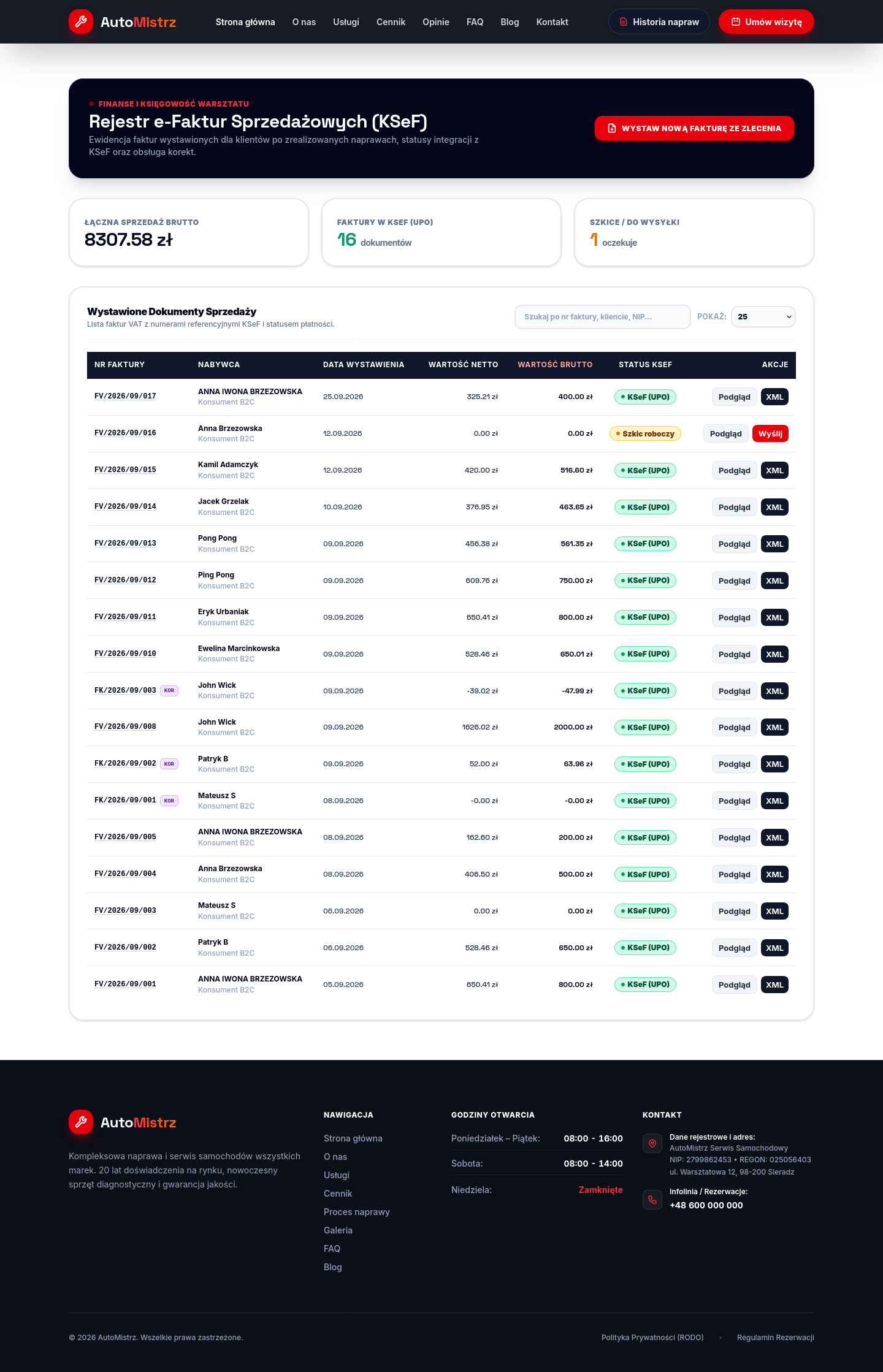Open Cennik in the top navigation
Viewport: 883px width, 1372px height.
[x=391, y=22]
